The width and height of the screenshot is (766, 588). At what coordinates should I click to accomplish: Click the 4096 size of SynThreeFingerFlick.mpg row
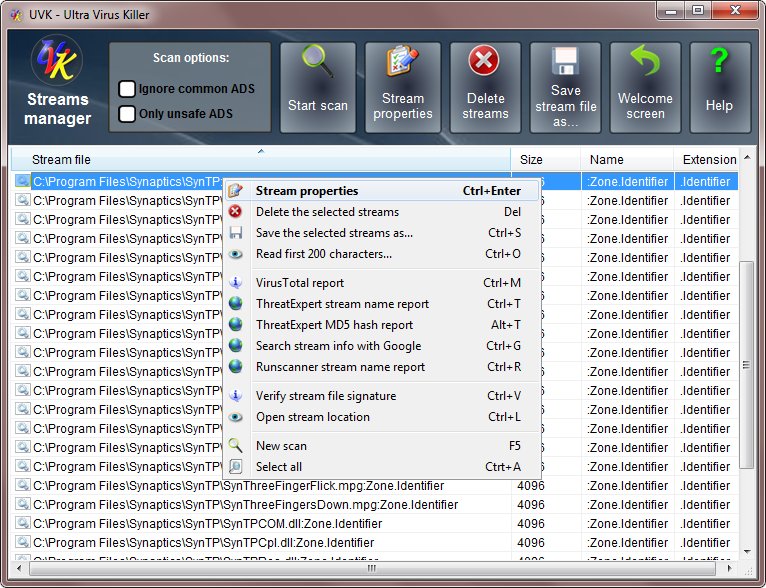(531, 485)
